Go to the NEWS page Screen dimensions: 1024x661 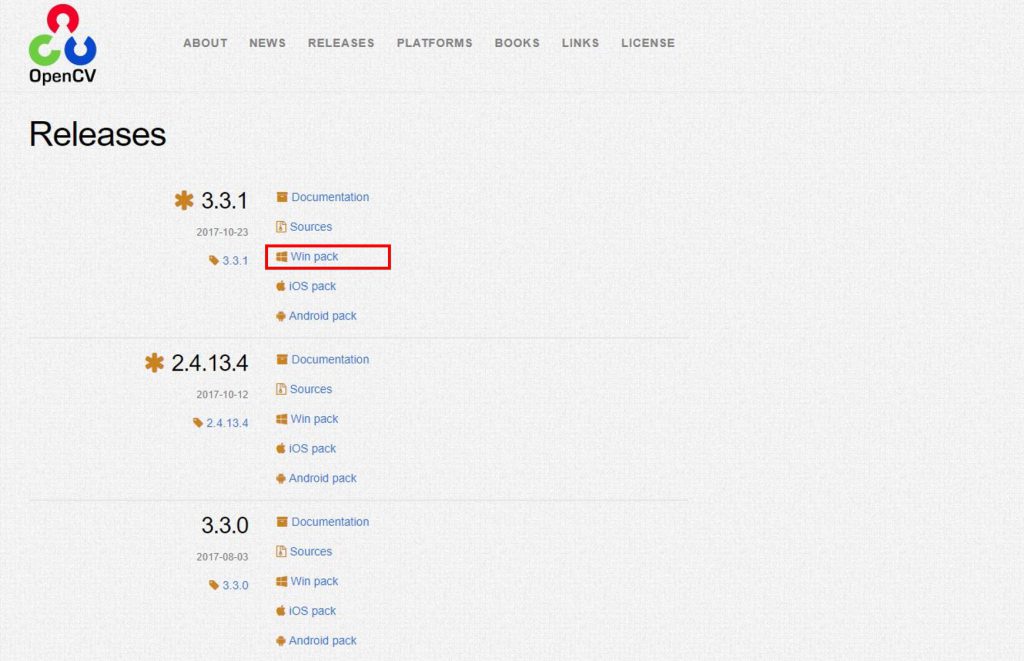click(x=267, y=43)
